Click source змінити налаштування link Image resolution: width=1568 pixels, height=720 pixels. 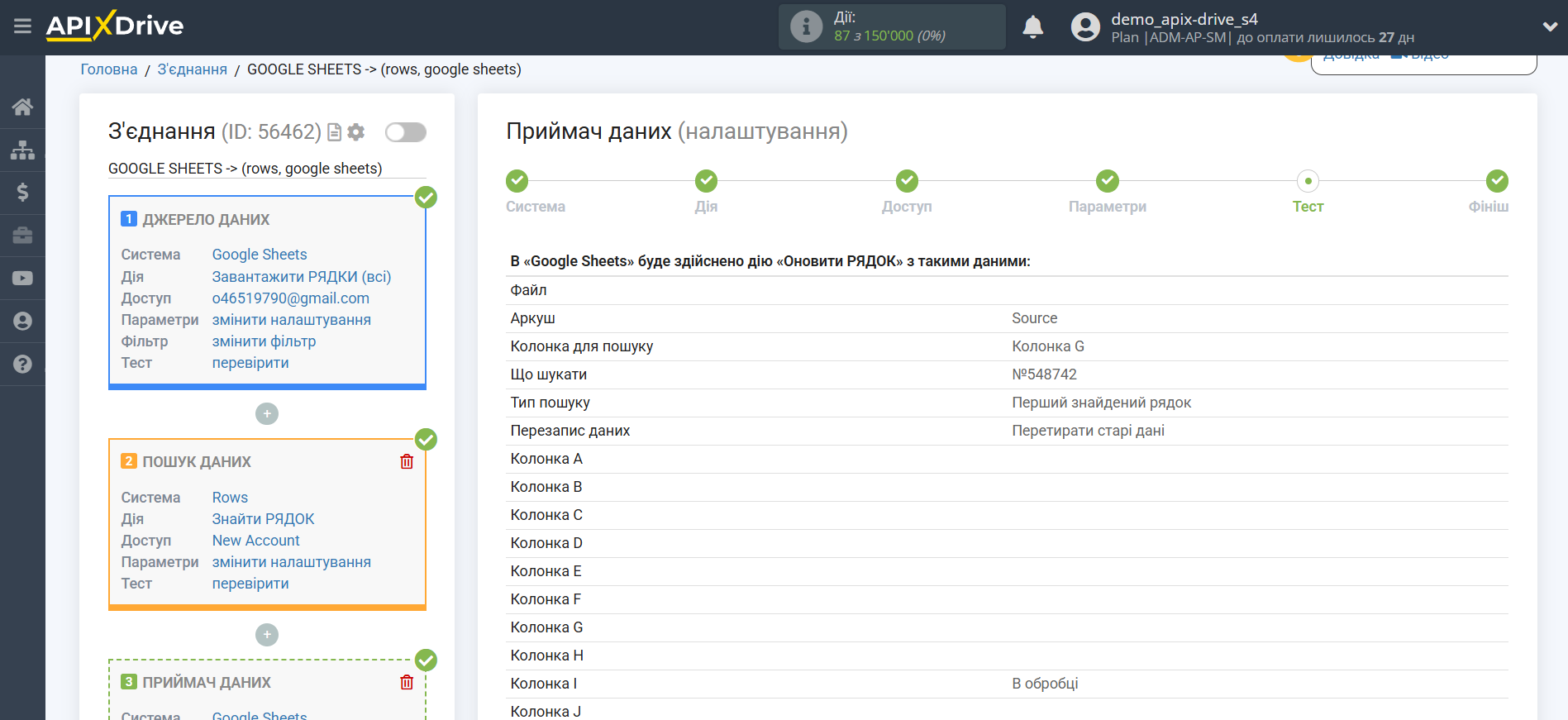pyautogui.click(x=292, y=320)
